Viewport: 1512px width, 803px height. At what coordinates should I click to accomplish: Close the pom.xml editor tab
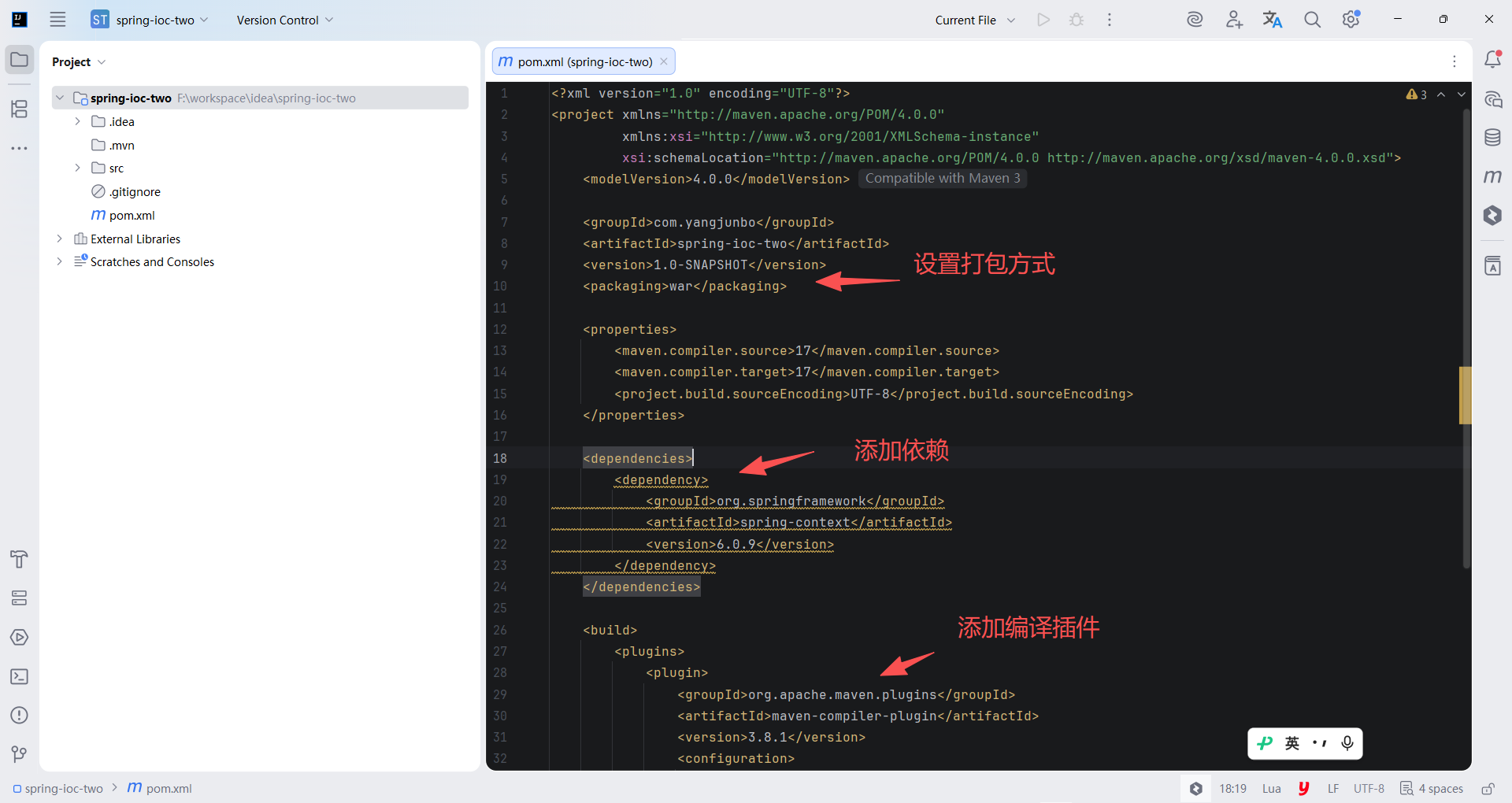click(x=664, y=61)
